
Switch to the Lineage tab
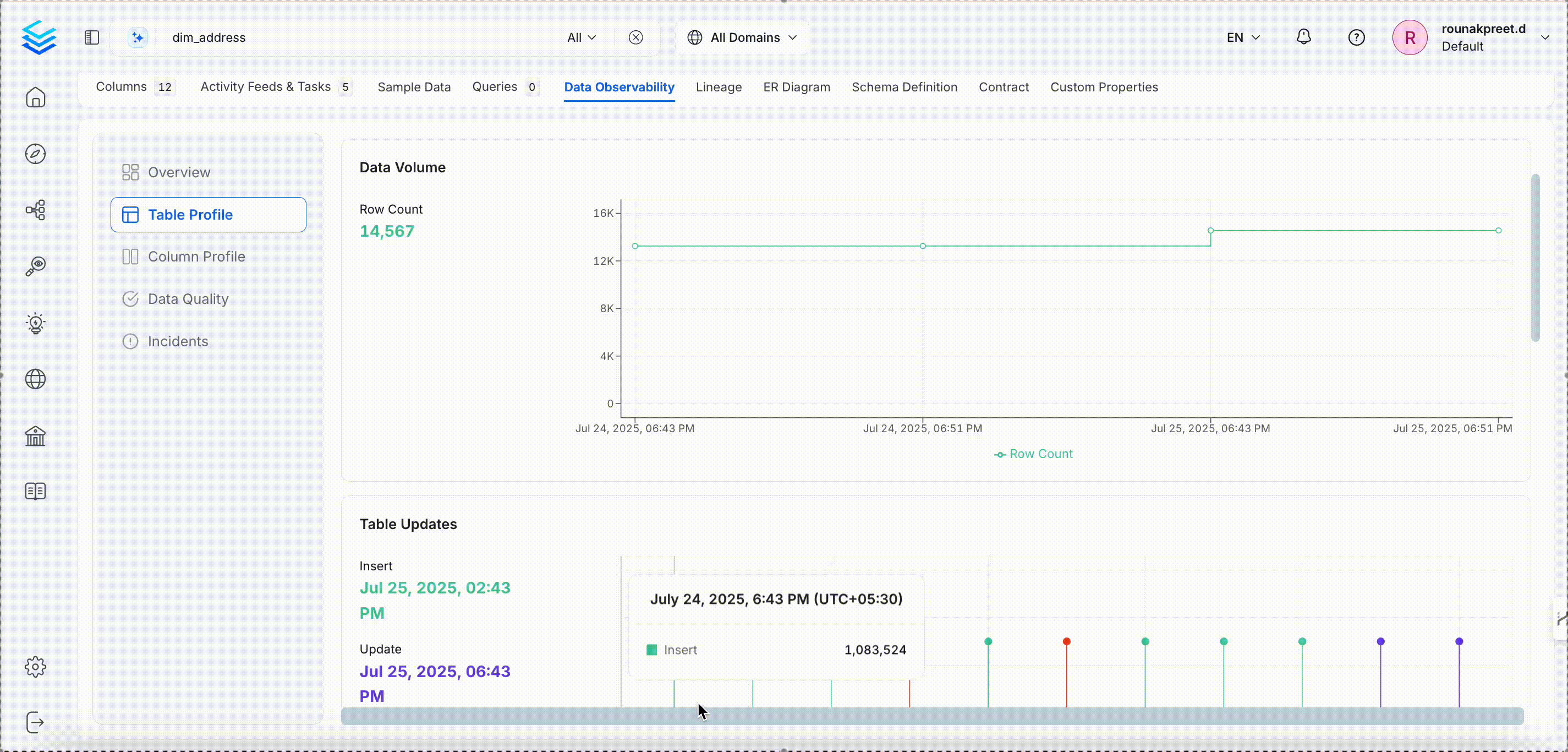coord(719,87)
